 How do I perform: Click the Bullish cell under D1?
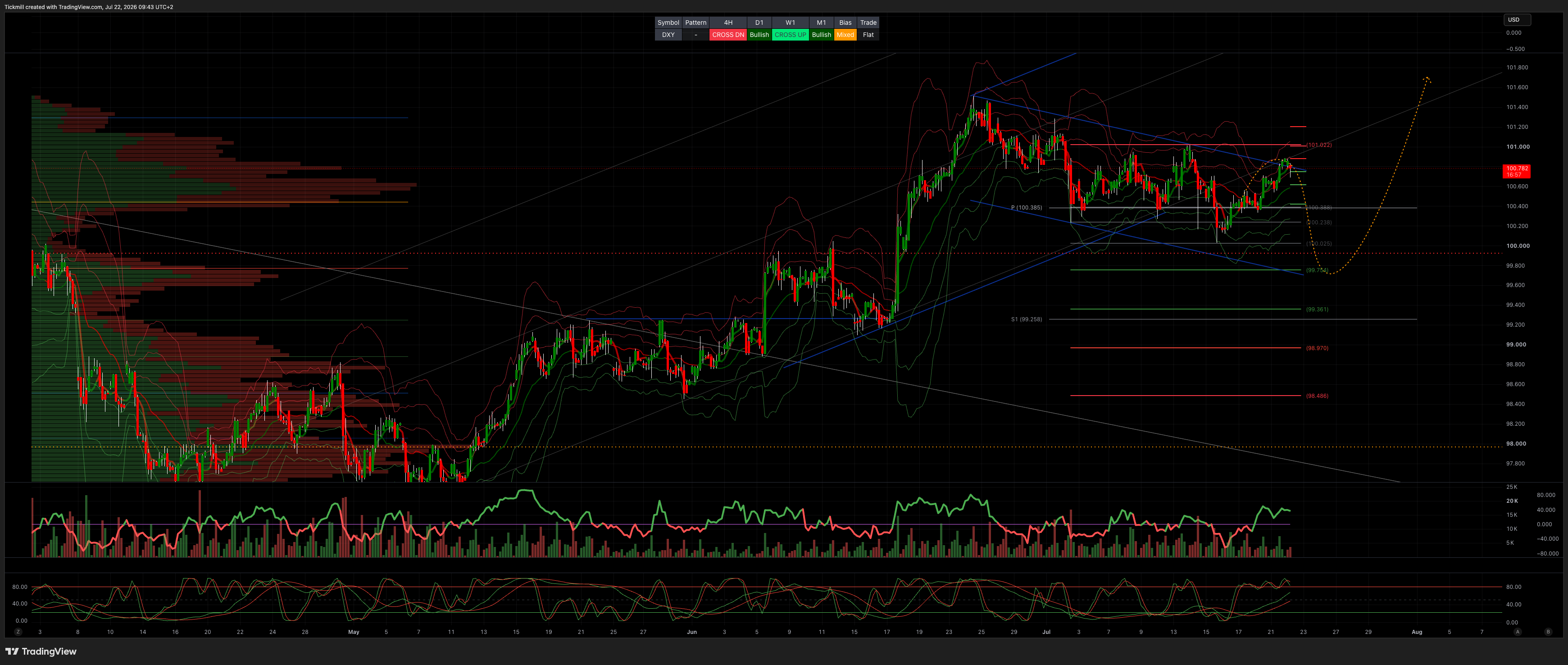tap(759, 35)
